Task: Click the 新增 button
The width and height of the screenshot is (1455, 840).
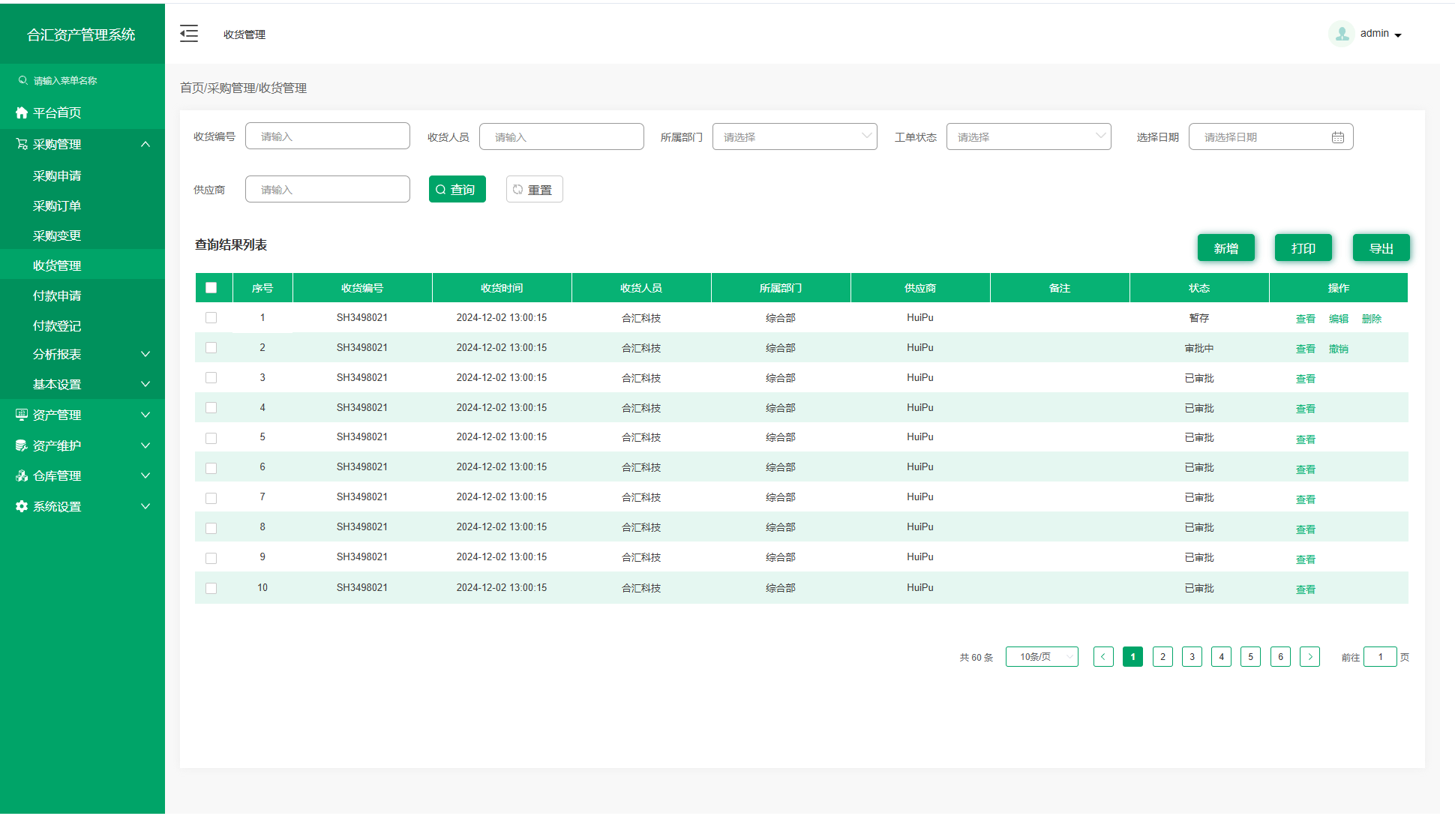Action: pos(1225,248)
